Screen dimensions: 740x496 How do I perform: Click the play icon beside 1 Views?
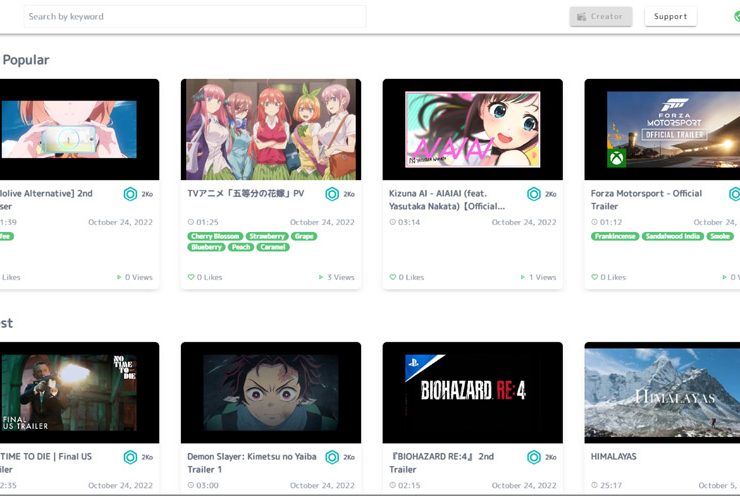pyautogui.click(x=522, y=277)
